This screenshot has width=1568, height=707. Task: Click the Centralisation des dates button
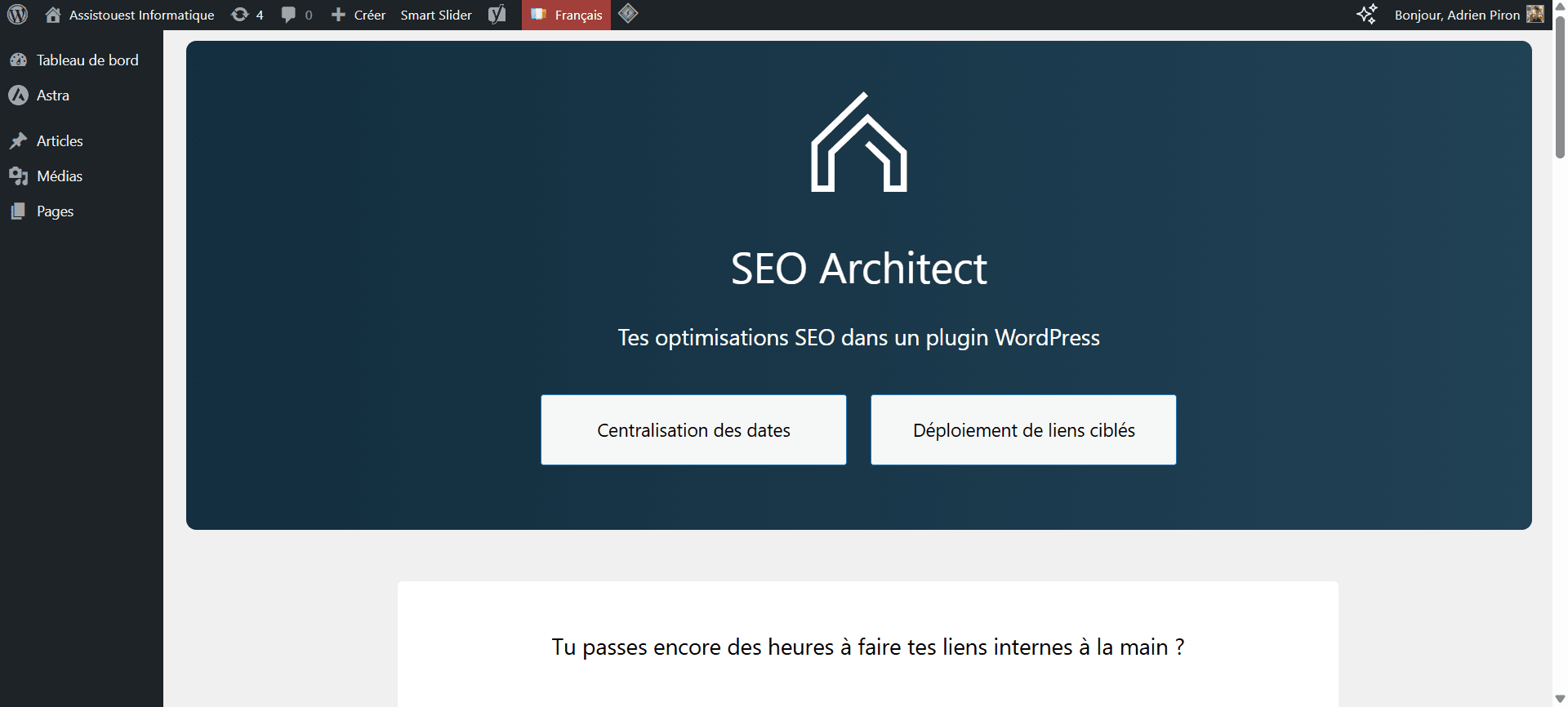[x=693, y=430]
